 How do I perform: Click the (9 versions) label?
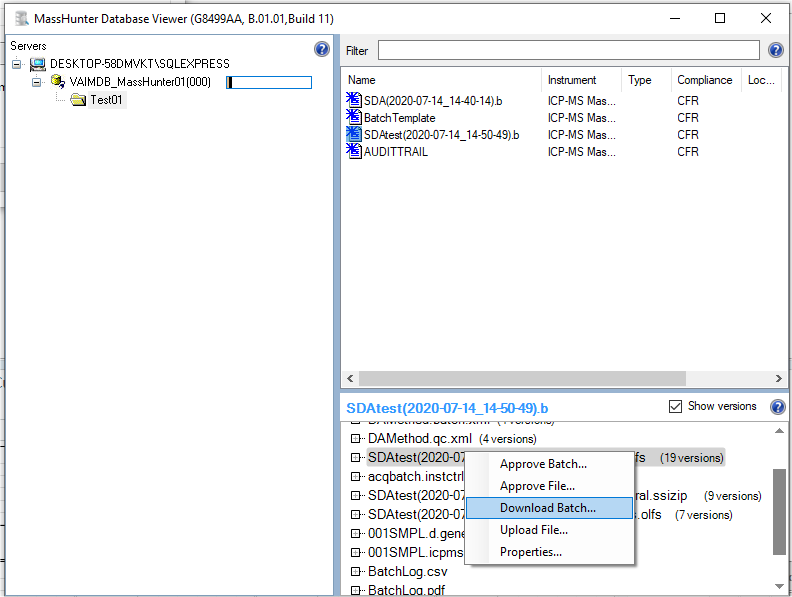pyautogui.click(x=732, y=496)
